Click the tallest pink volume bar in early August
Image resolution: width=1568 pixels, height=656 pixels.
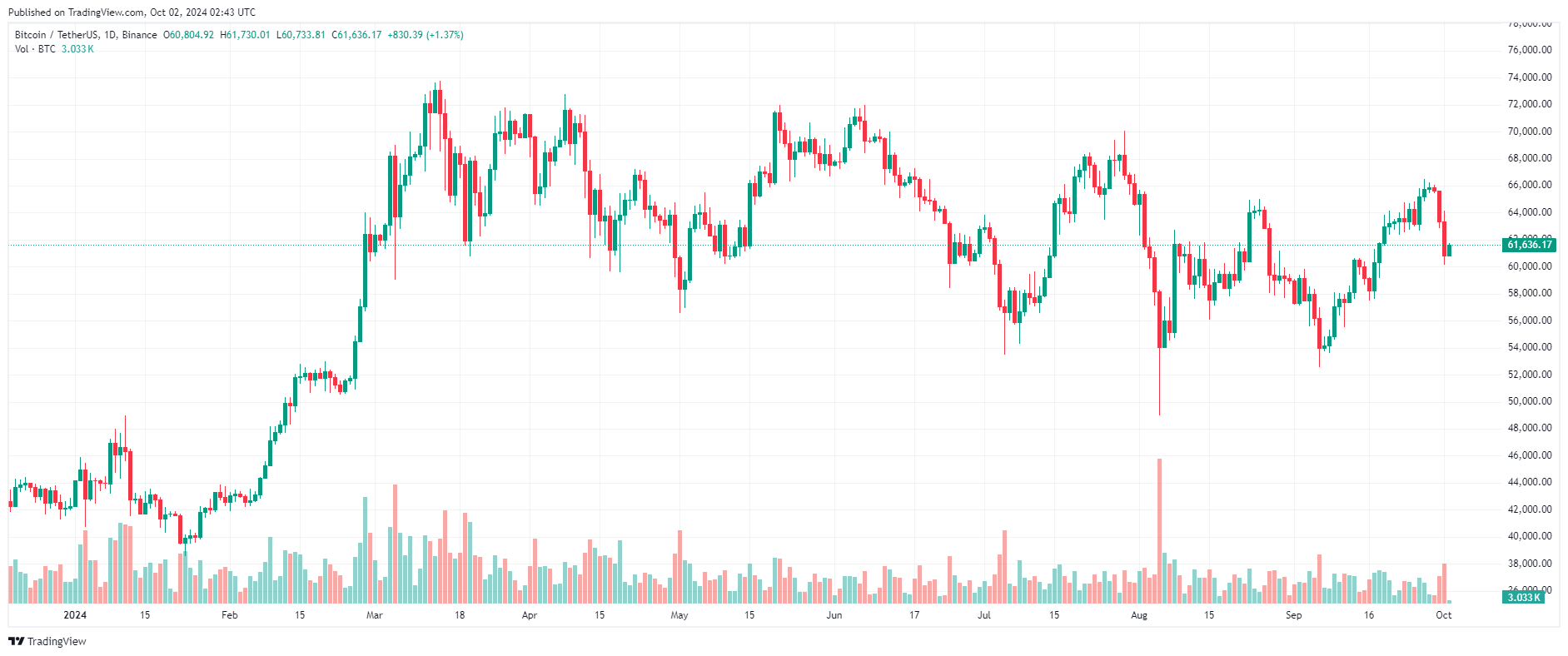(1159, 530)
